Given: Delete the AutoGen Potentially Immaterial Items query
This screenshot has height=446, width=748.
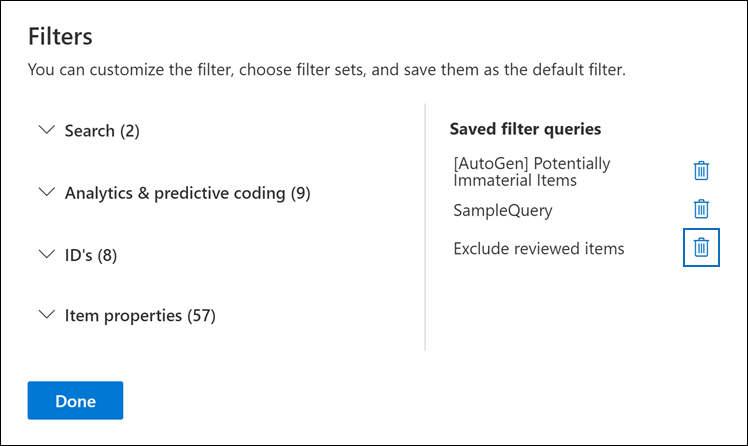Looking at the screenshot, I should pyautogui.click(x=701, y=171).
